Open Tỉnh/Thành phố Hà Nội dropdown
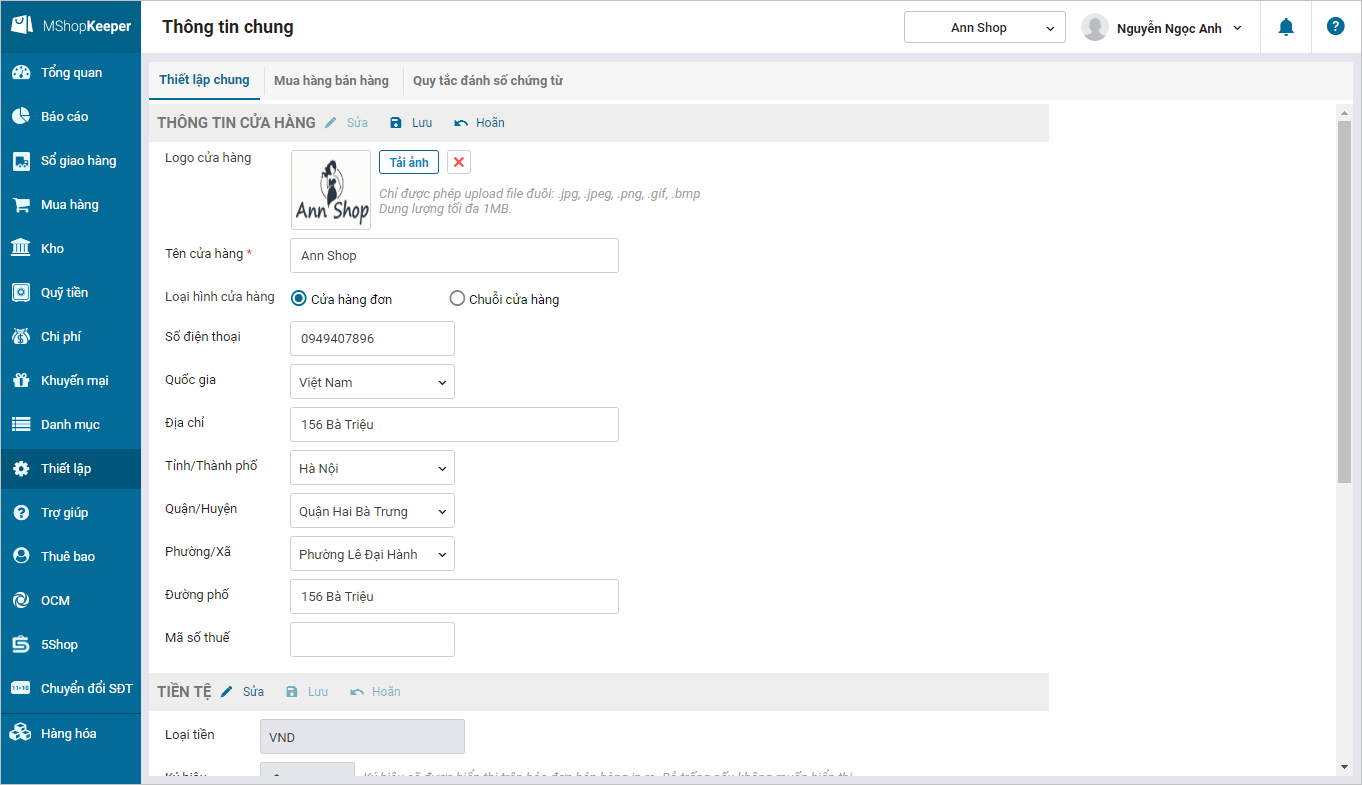This screenshot has height=785, width=1362. [x=372, y=468]
